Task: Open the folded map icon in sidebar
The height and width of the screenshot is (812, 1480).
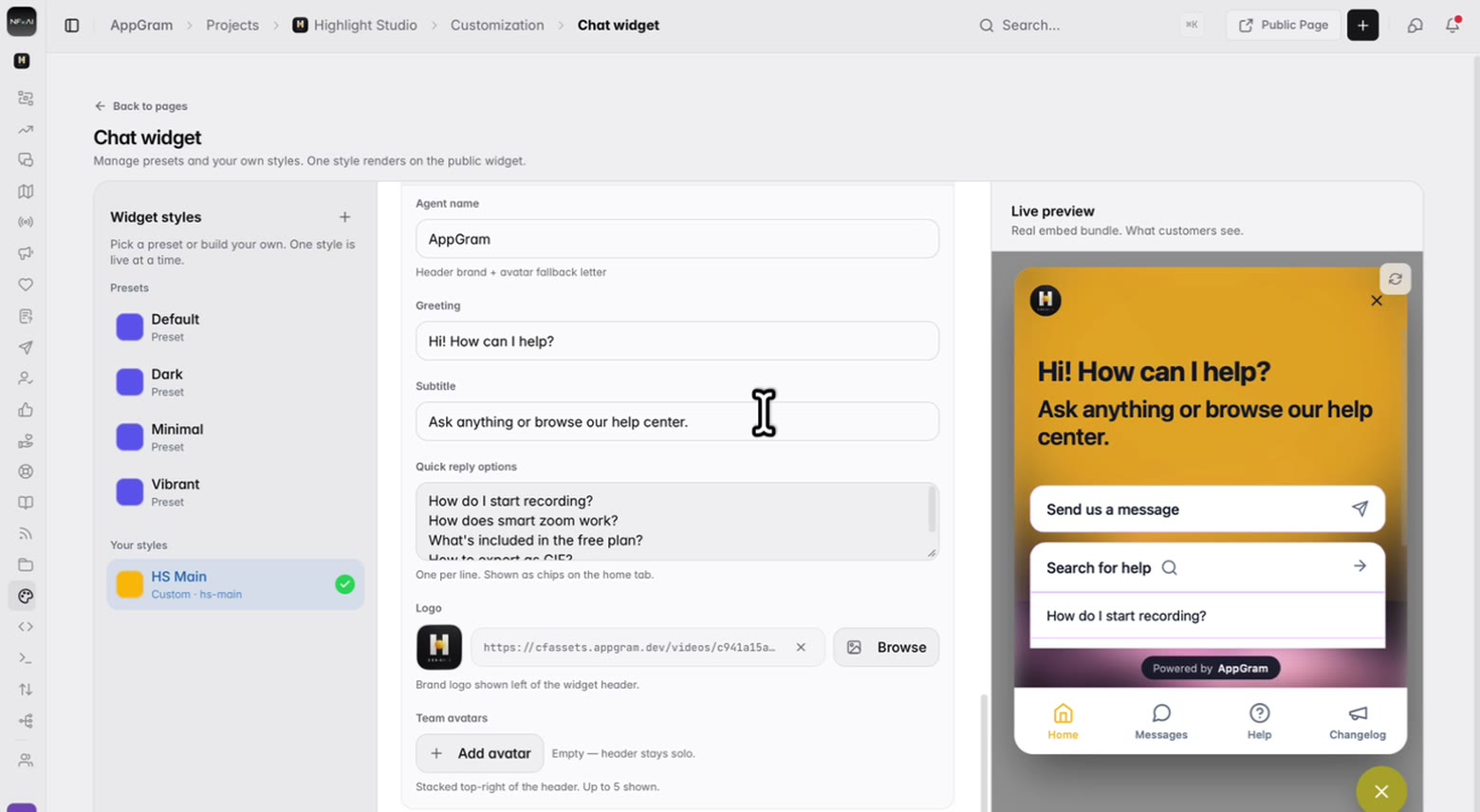Action: coord(26,192)
